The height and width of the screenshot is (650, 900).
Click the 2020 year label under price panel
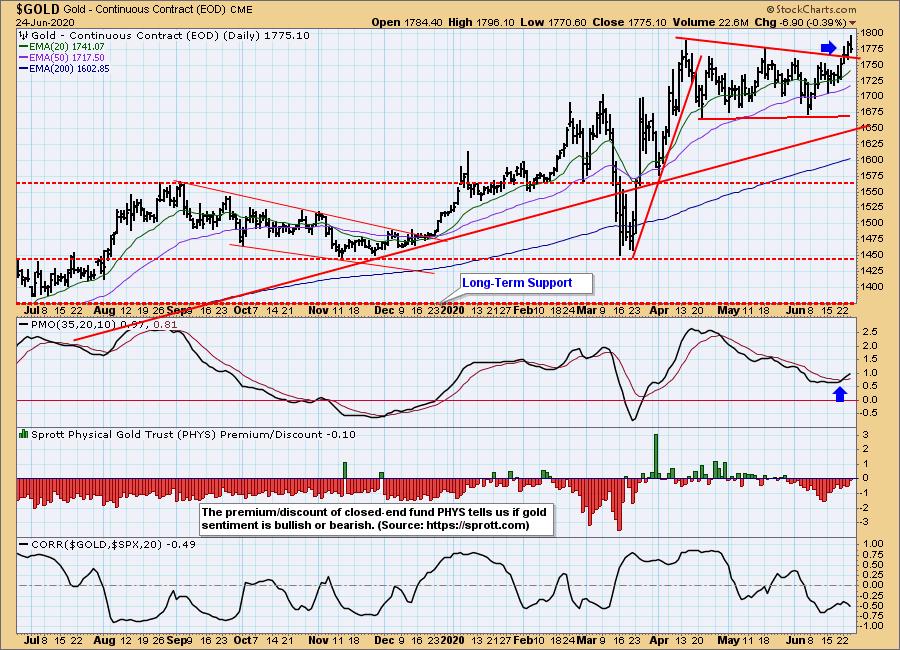point(452,310)
